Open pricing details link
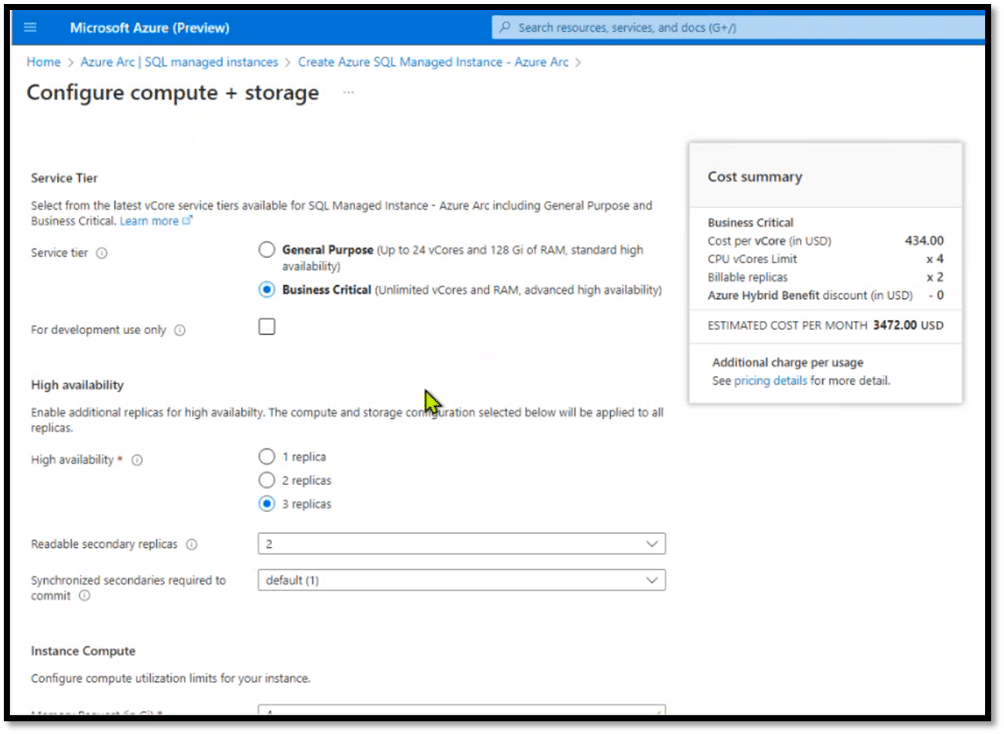 pos(770,380)
